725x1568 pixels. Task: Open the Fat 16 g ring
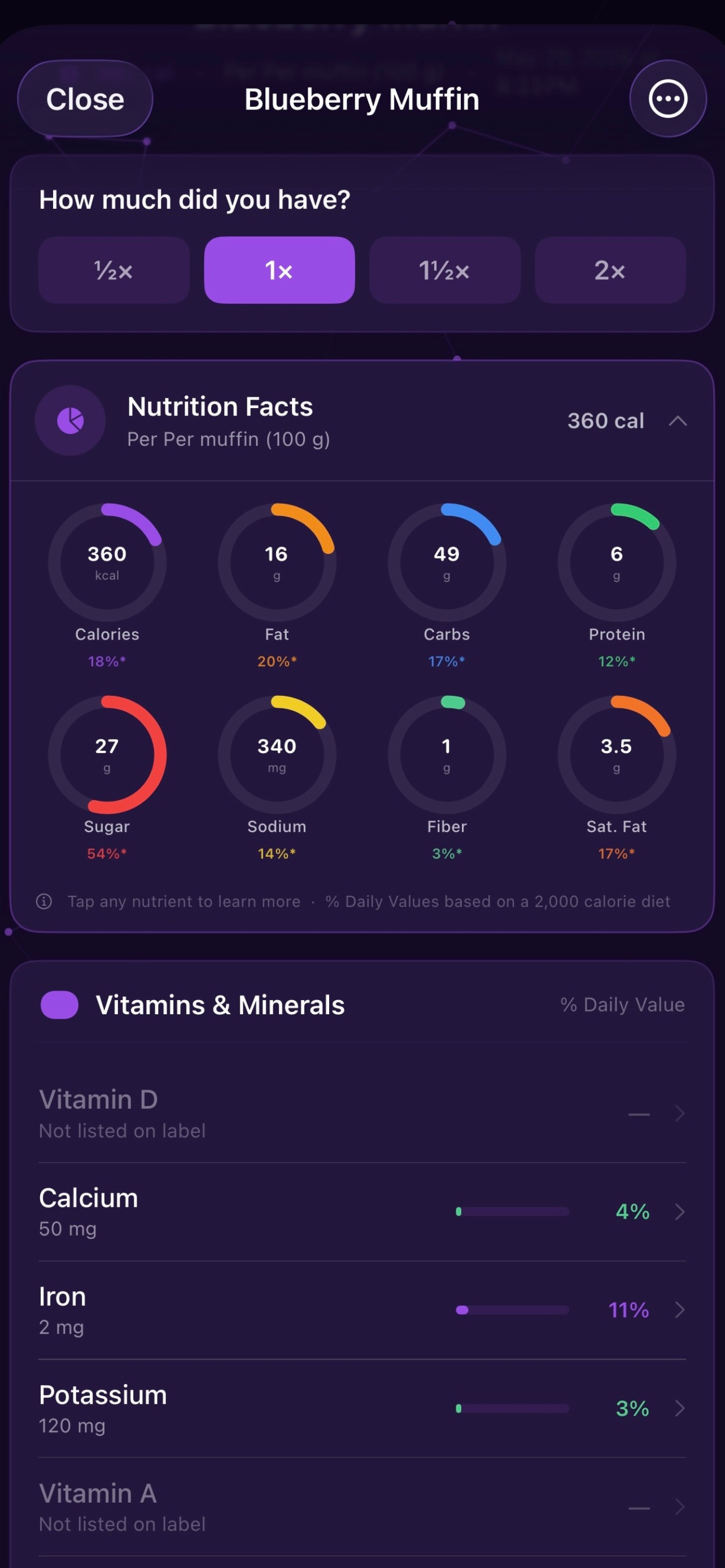(x=277, y=562)
